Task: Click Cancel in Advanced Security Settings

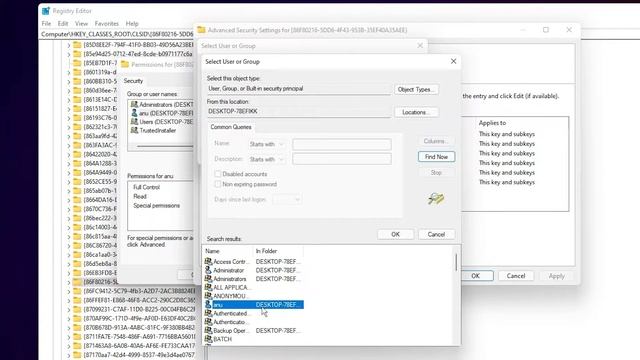Action: [516, 276]
